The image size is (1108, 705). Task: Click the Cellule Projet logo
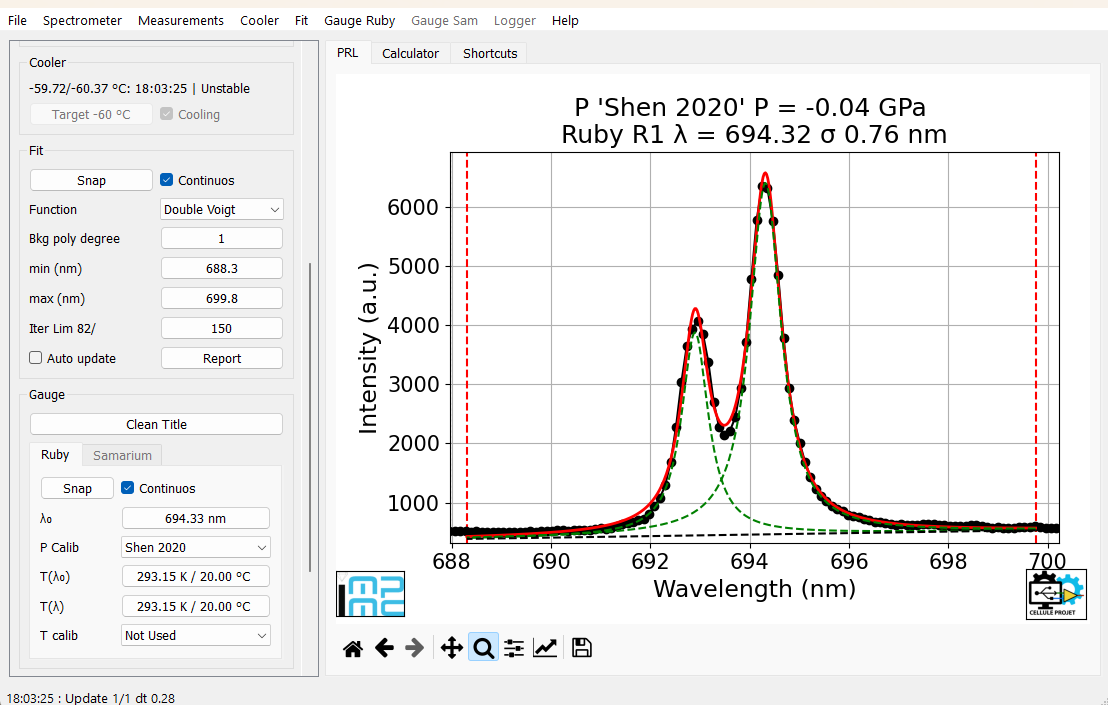(1056, 595)
